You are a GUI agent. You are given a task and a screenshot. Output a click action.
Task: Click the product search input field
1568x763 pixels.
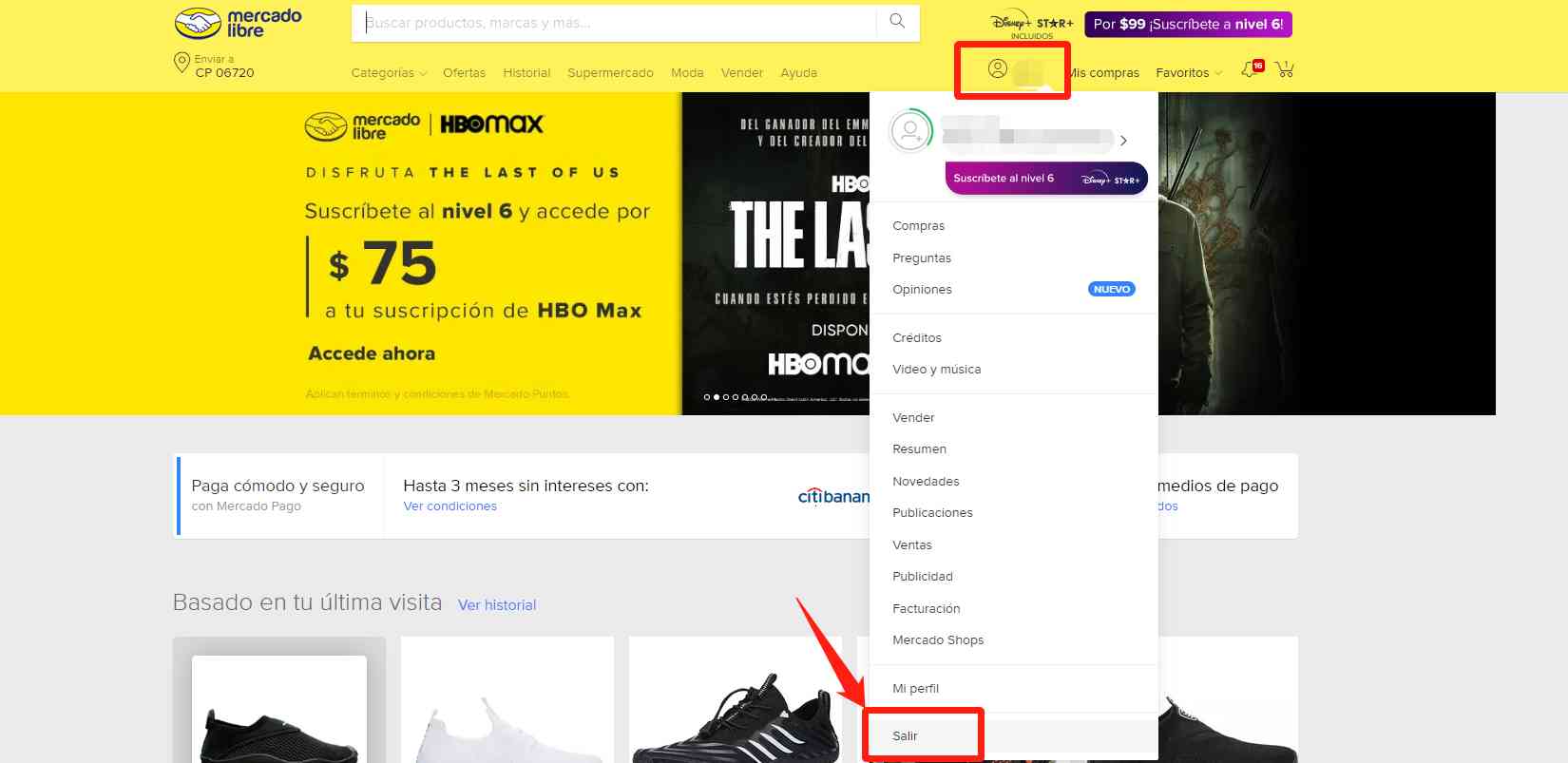click(x=618, y=23)
